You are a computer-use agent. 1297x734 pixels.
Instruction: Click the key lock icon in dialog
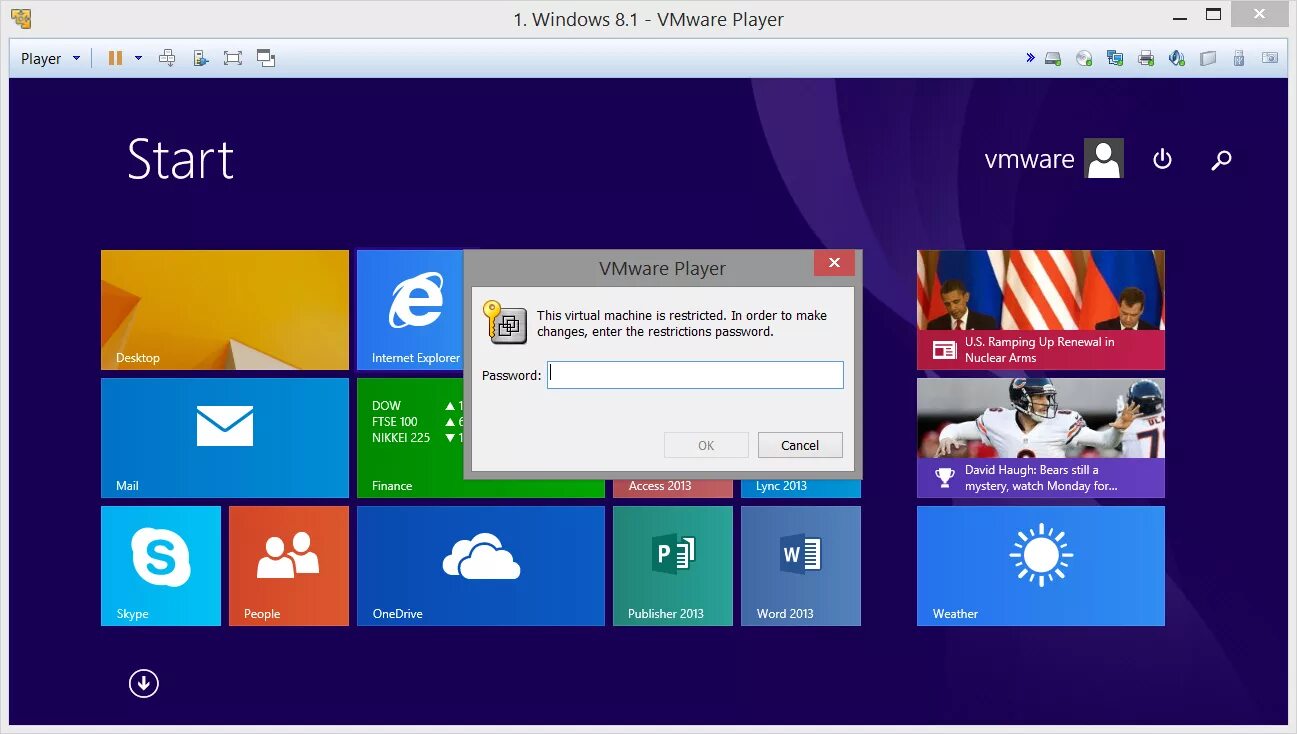tap(504, 322)
